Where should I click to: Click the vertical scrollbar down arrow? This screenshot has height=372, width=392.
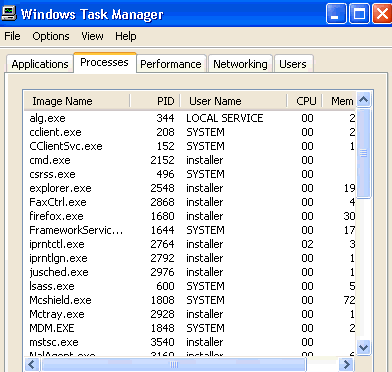pos(363,348)
